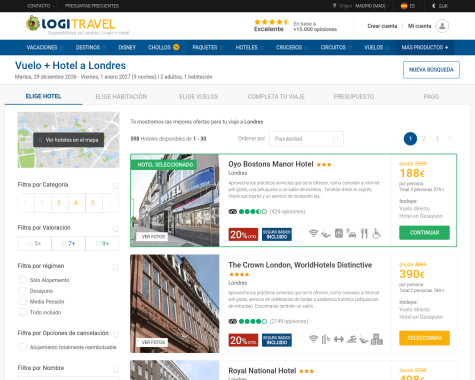The image size is (475, 380).
Task: Click the sun lounger icon of The Crown London
Action: pos(364,340)
